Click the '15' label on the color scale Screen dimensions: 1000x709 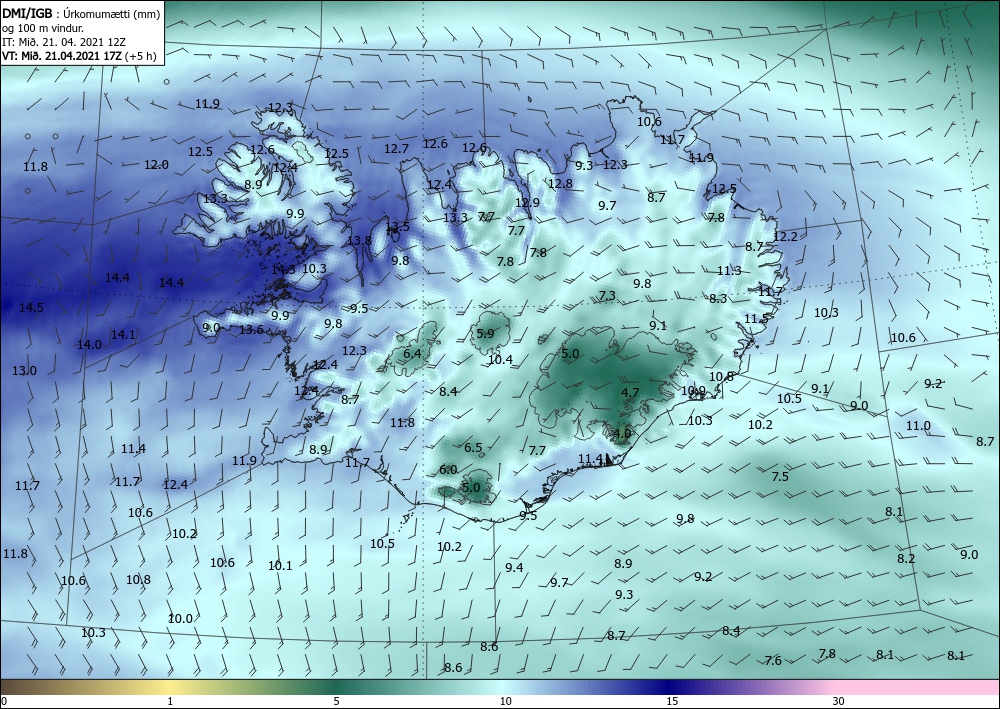[672, 701]
